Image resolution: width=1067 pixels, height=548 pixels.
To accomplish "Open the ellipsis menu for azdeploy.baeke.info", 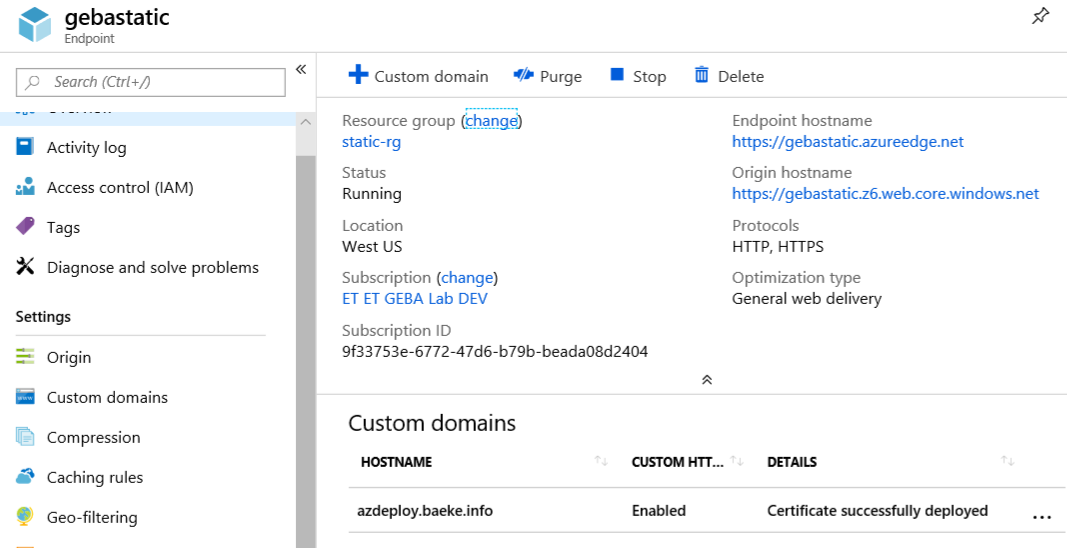I will 1041,516.
